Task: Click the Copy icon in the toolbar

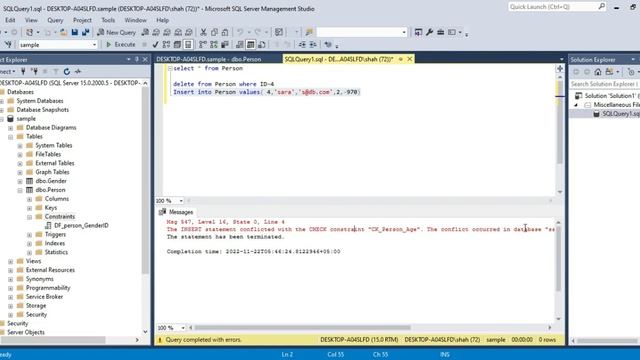Action: [x=214, y=32]
